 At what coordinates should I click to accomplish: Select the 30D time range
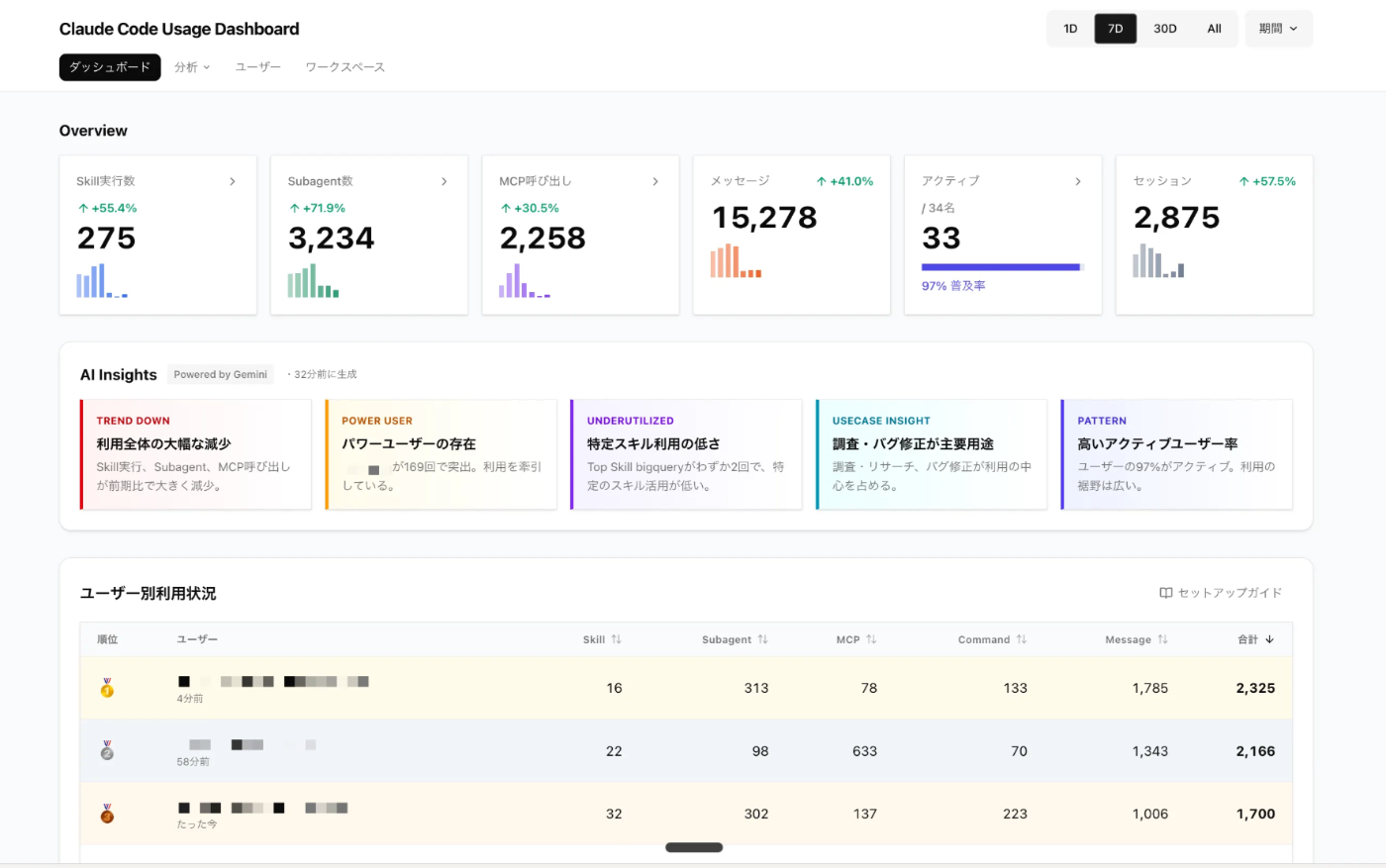(x=1165, y=29)
